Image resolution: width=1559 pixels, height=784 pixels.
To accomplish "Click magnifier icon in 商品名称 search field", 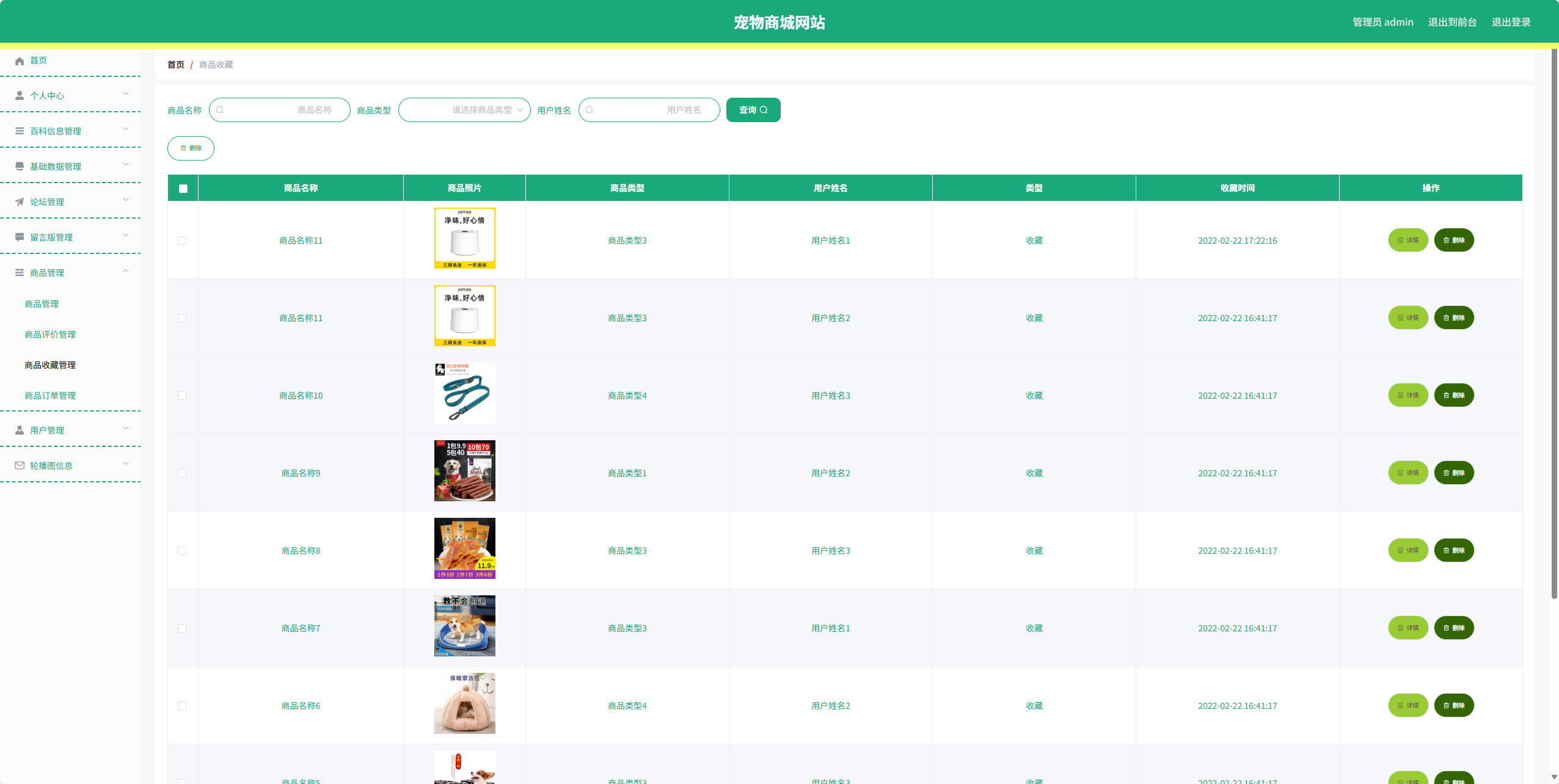I will tap(220, 110).
